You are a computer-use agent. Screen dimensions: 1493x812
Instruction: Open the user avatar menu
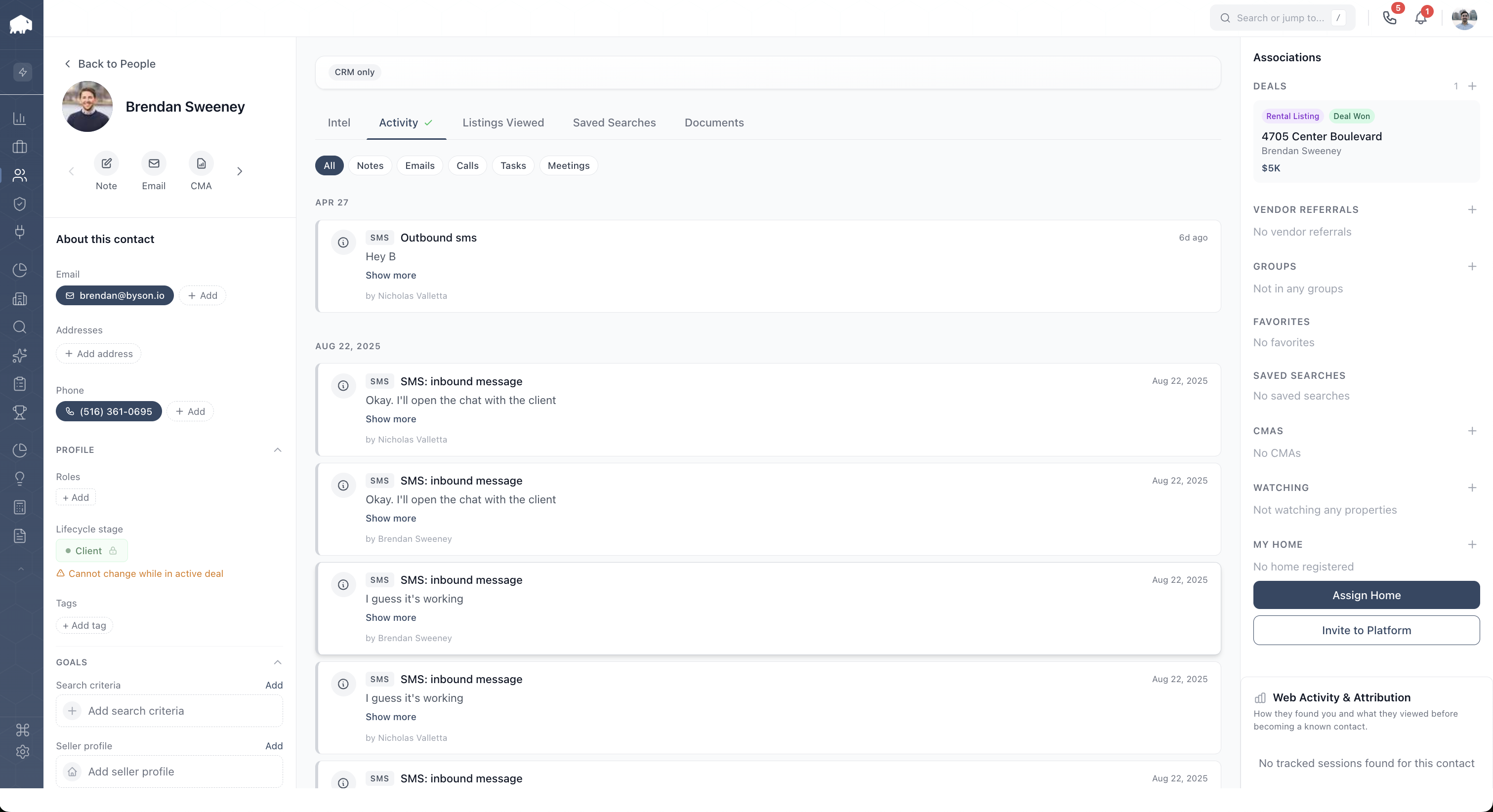tap(1464, 18)
